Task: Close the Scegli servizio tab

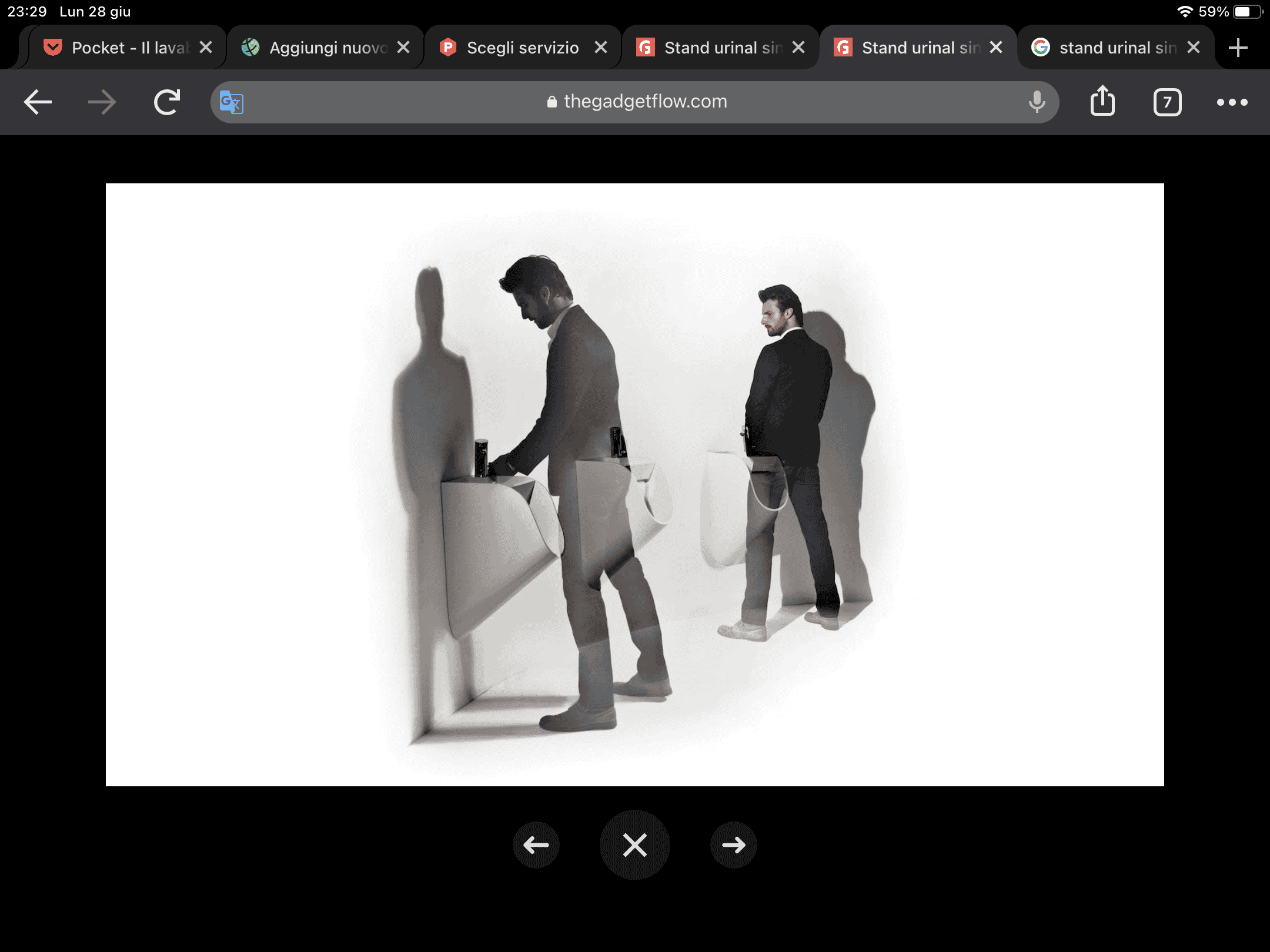Action: coord(601,48)
